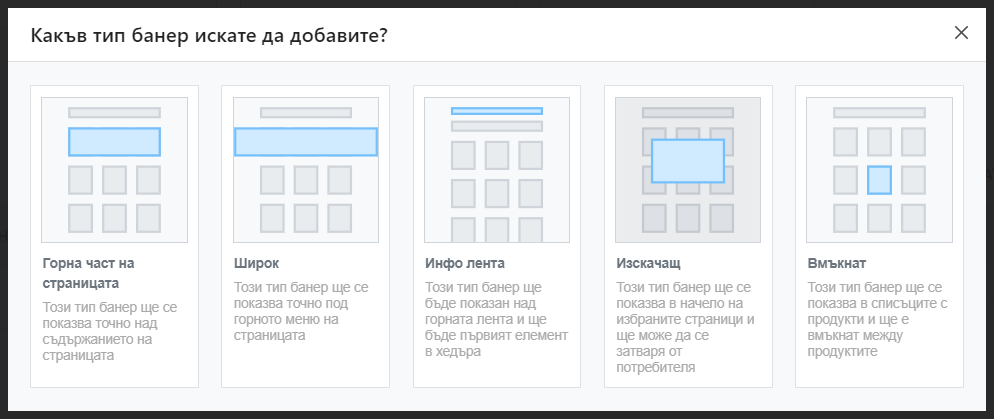Click the full-width blue bar in 'Широк' preview

(x=305, y=142)
